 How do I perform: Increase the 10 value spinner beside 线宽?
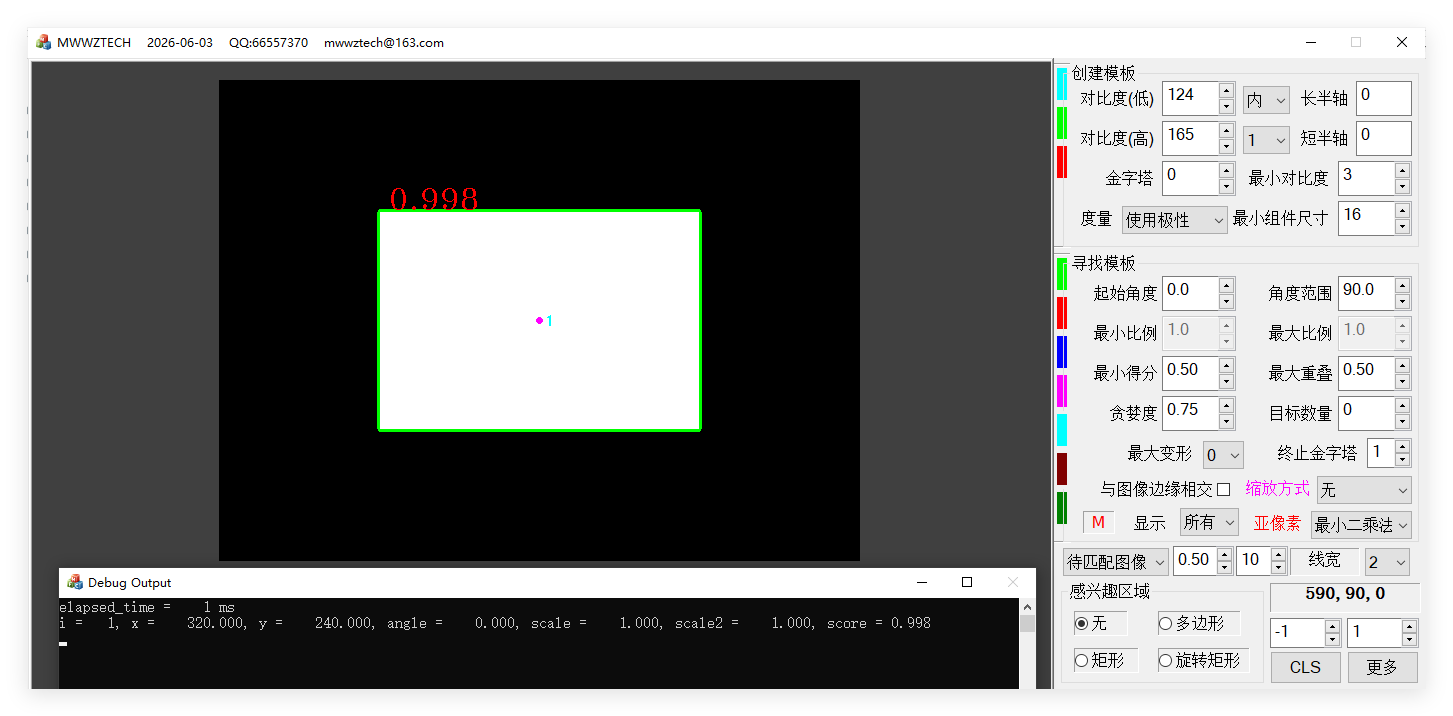point(1278,554)
